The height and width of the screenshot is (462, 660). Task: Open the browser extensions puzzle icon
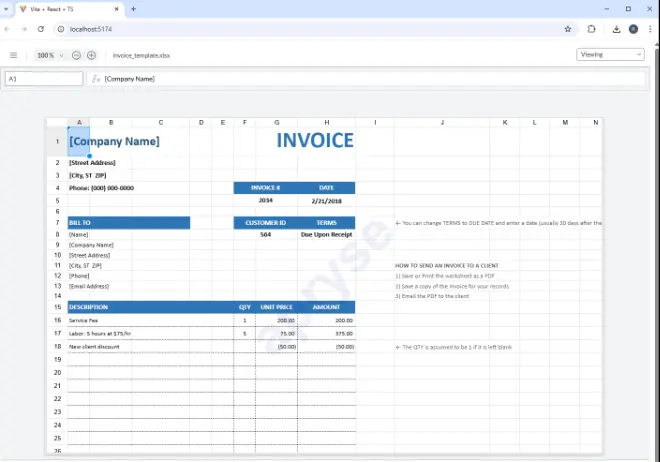pos(591,29)
